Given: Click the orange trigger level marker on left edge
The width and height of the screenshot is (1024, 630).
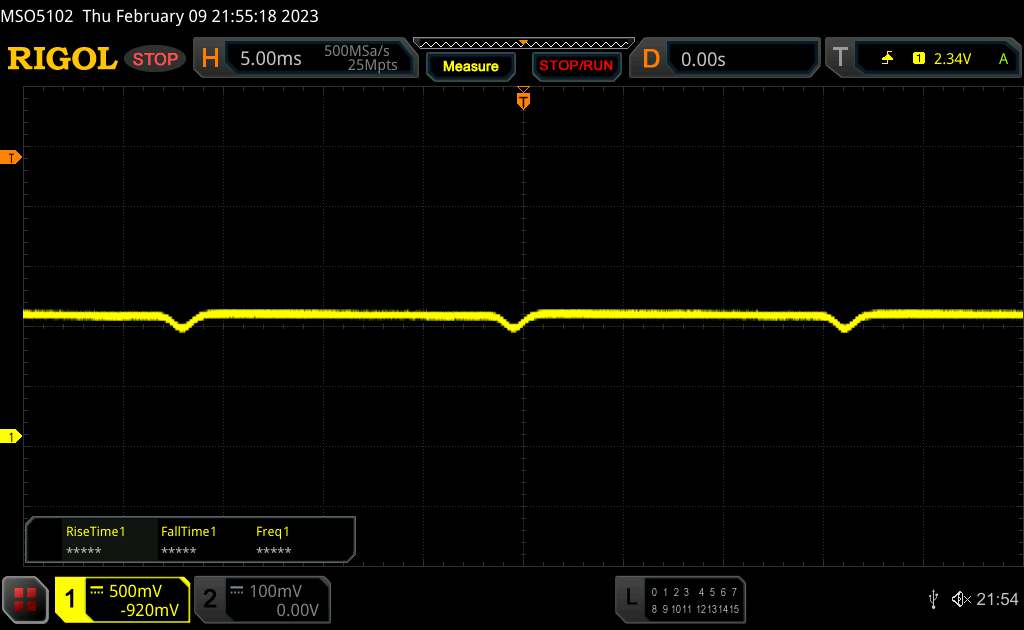Looking at the screenshot, I should coord(10,157).
